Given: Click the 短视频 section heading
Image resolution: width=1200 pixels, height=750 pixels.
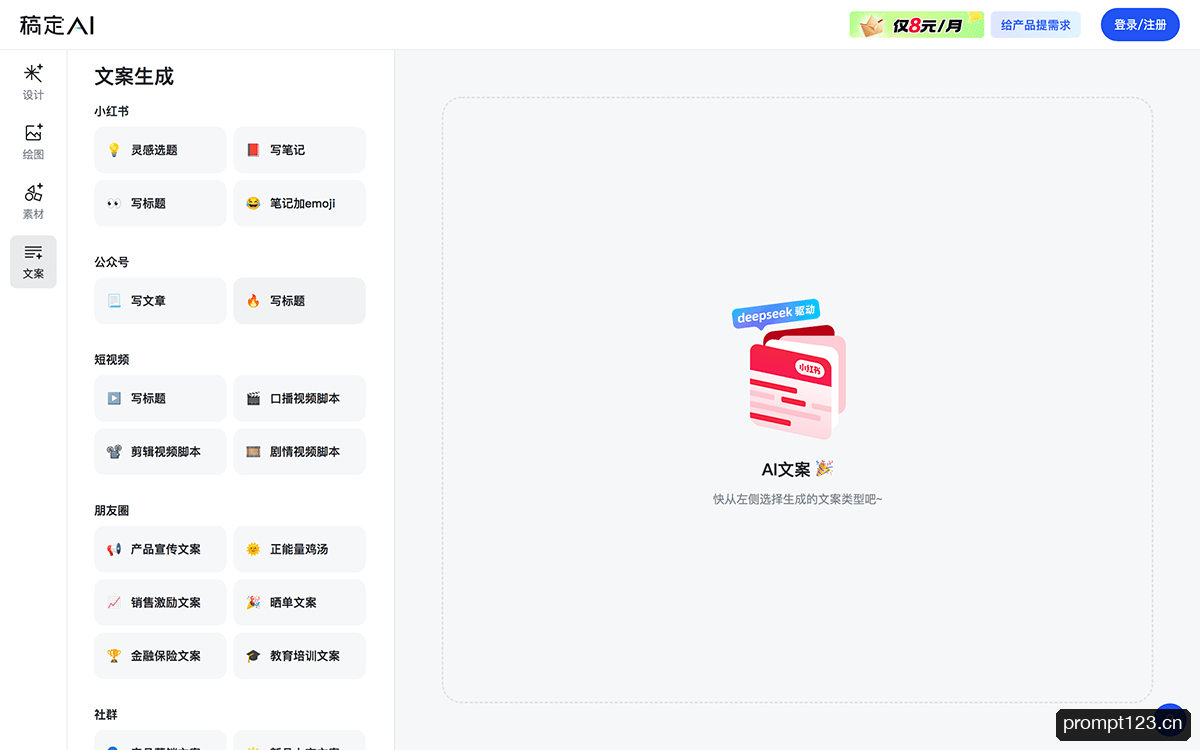Looking at the screenshot, I should [112, 359].
